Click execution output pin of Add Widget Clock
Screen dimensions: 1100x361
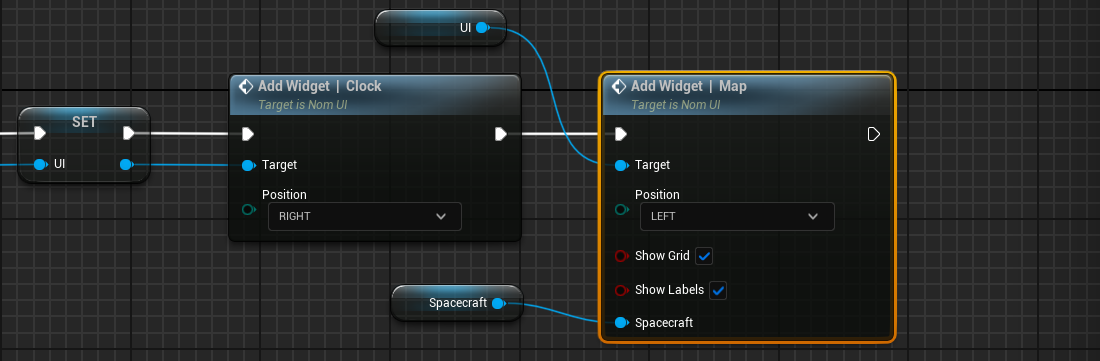click(501, 134)
